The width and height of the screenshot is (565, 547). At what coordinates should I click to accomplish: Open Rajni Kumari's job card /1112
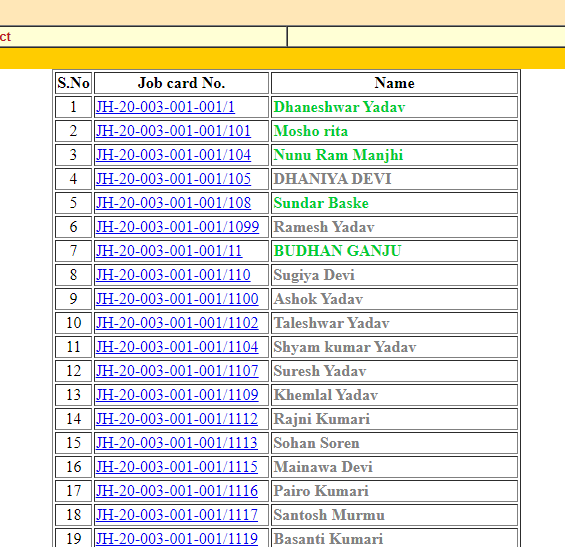point(177,419)
